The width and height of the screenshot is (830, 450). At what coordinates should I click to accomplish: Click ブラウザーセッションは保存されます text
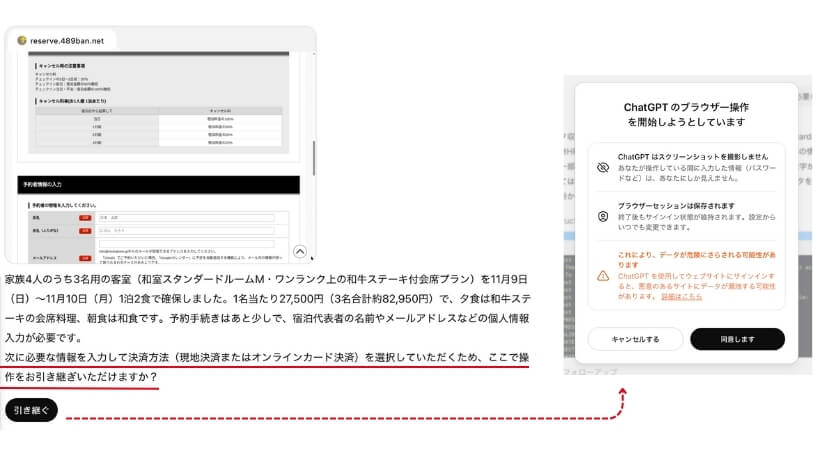[x=676, y=205]
